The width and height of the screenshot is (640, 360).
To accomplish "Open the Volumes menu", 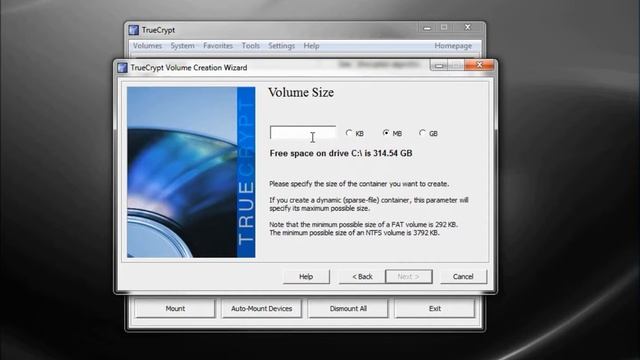I will click(x=147, y=46).
